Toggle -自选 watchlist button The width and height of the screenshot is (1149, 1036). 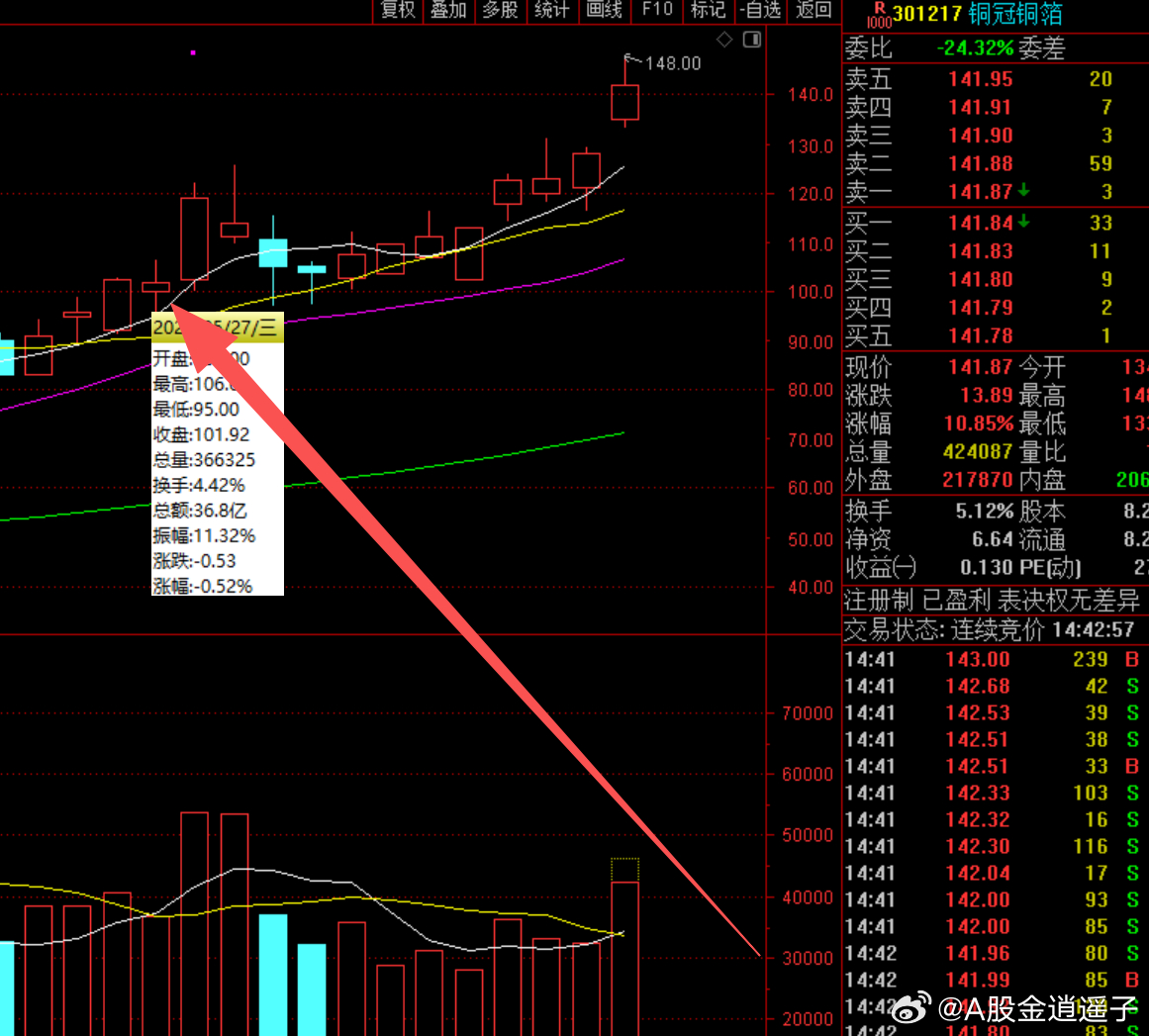[x=760, y=10]
